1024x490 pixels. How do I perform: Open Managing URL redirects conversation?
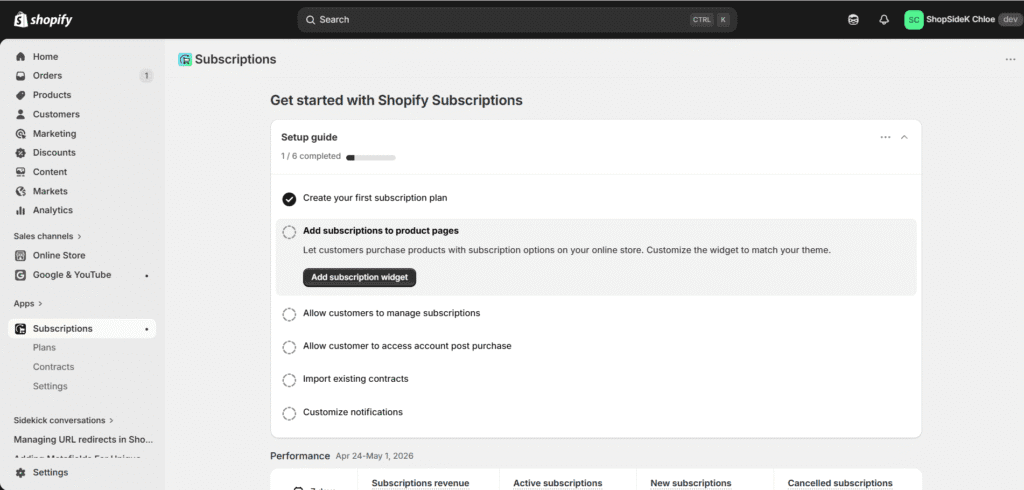[x=83, y=440]
